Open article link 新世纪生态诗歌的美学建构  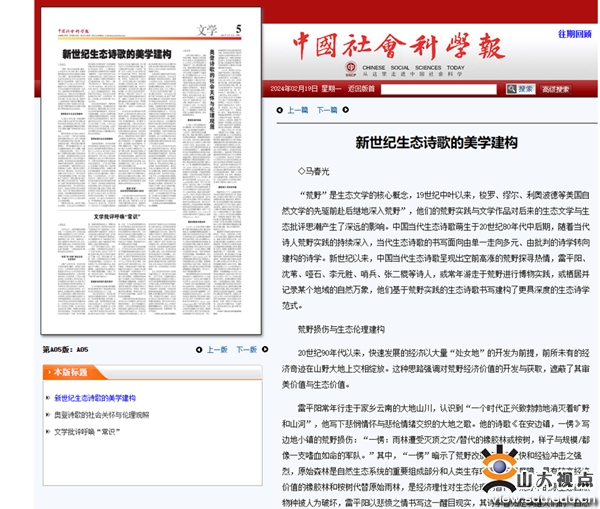click(x=95, y=398)
